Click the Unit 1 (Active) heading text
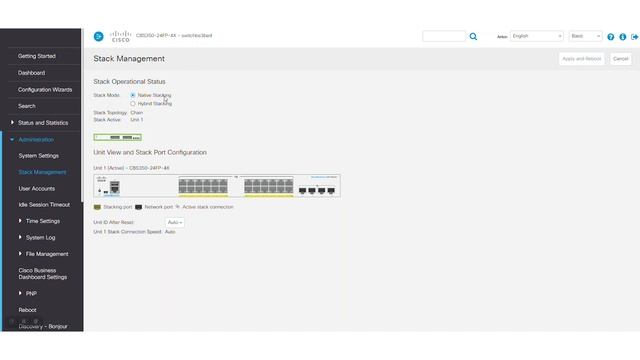This screenshot has width=640, height=360. pyautogui.click(x=131, y=168)
